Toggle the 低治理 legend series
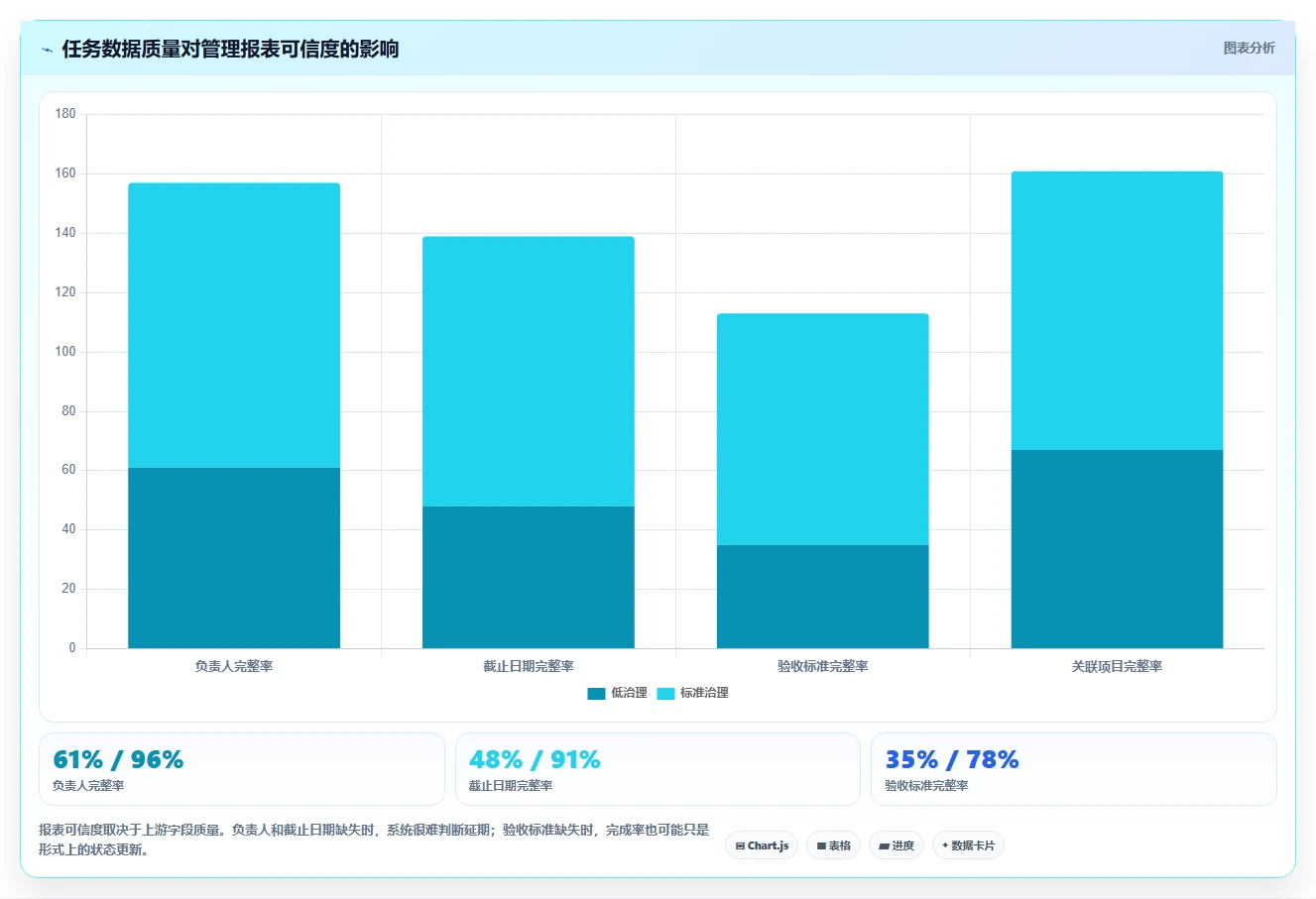 [617, 693]
